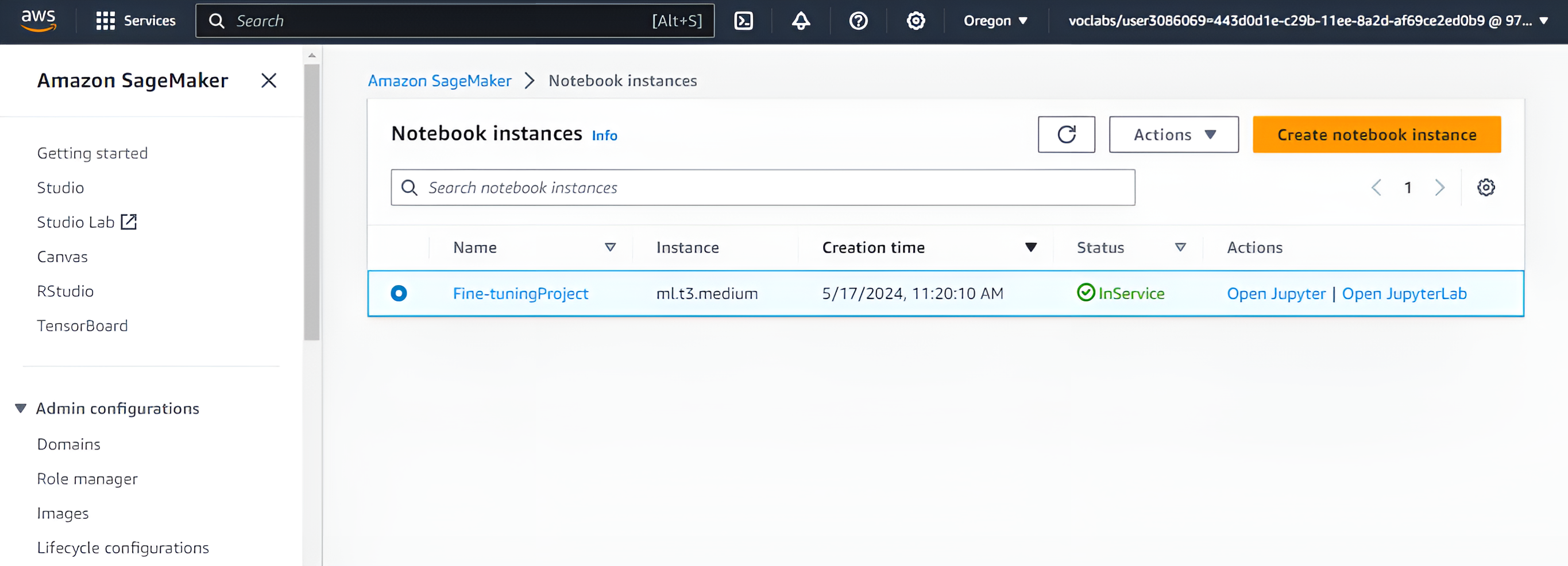The image size is (1568, 566).
Task: Click page number 1 in pagination
Action: (1408, 188)
